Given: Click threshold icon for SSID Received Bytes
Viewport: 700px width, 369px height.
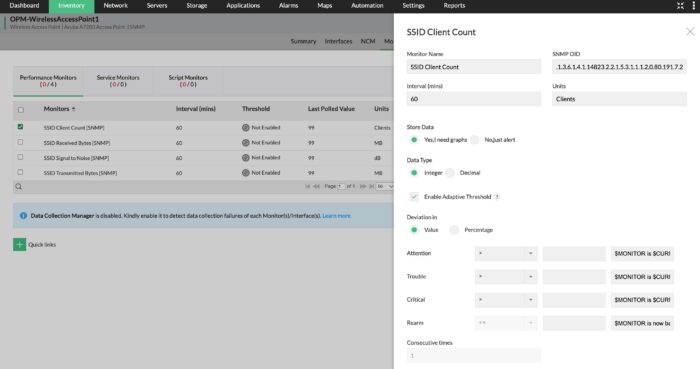Looking at the screenshot, I should tap(246, 143).
